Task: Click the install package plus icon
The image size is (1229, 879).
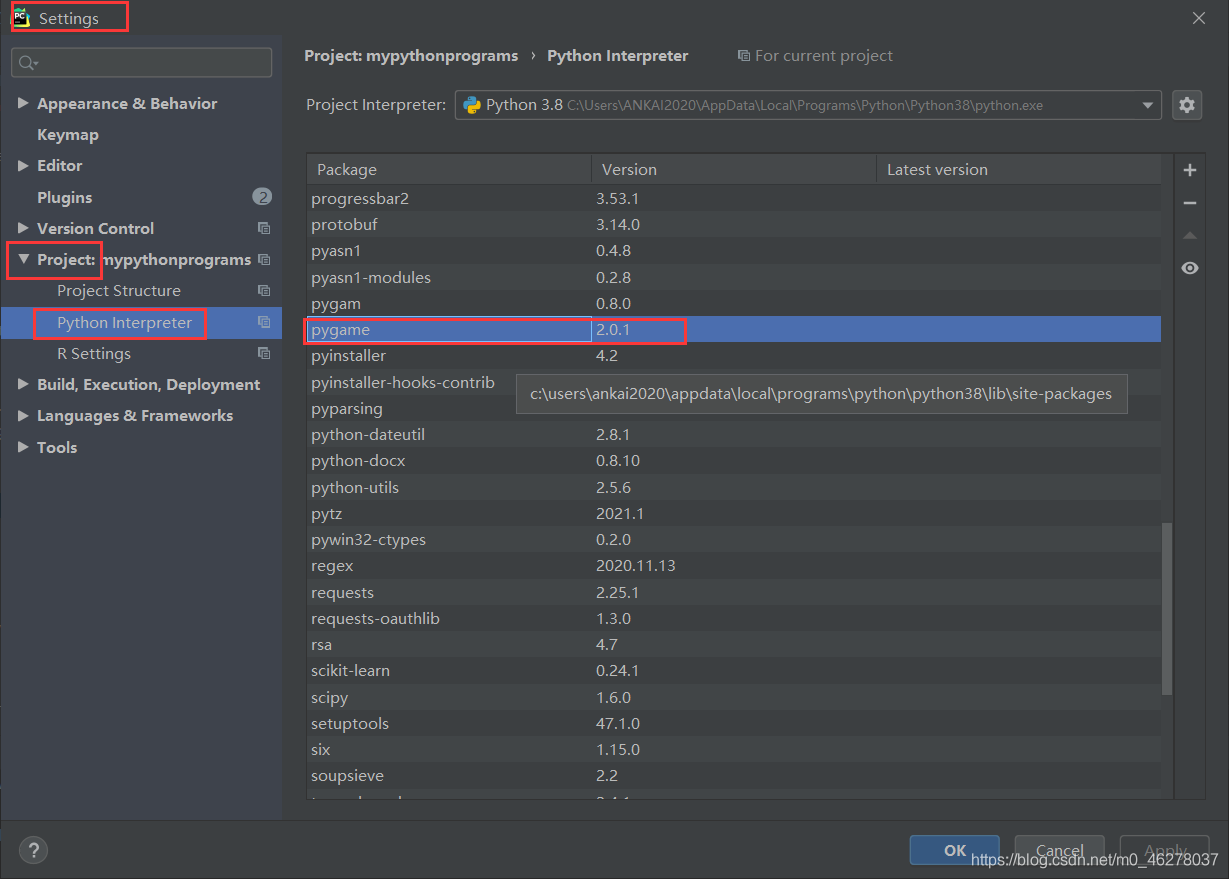Action: 1189,171
